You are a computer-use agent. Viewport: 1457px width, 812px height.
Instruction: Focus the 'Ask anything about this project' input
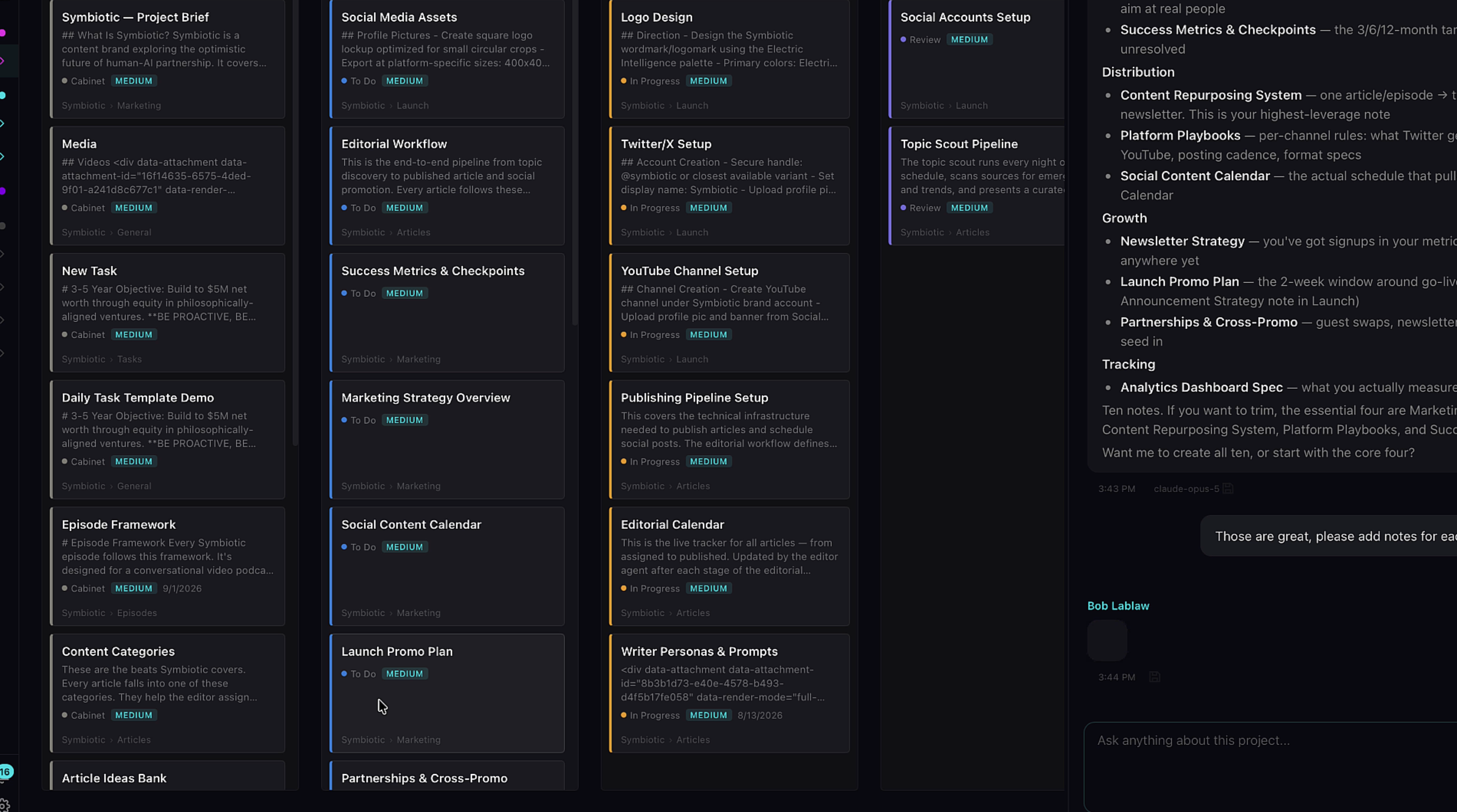(x=1270, y=766)
